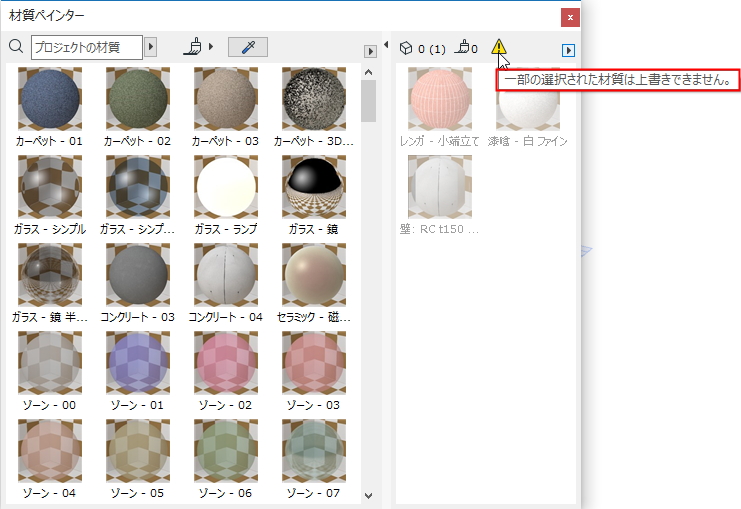Click the search magnifier icon

click(15, 46)
